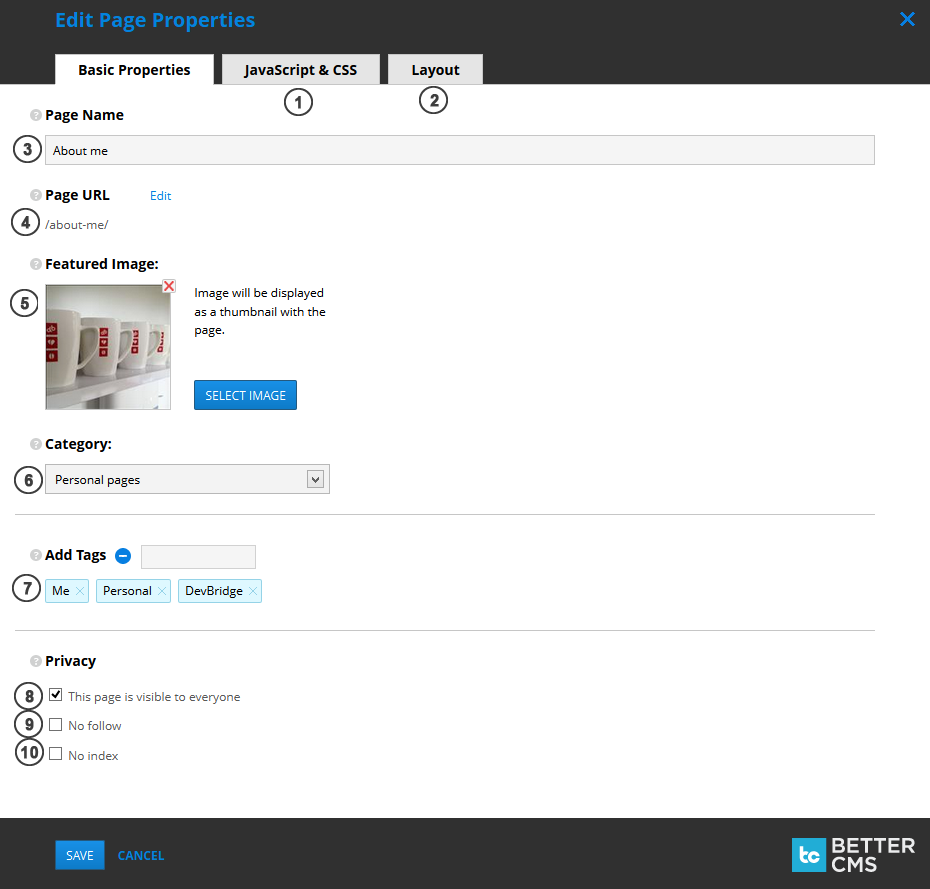This screenshot has height=889, width=930.
Task: Click the help icon next to Privacy
Action: 36,661
